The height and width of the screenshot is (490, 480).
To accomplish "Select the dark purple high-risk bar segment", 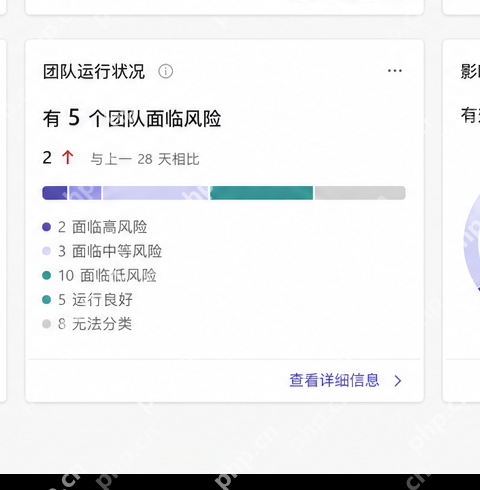I will pos(55,193).
